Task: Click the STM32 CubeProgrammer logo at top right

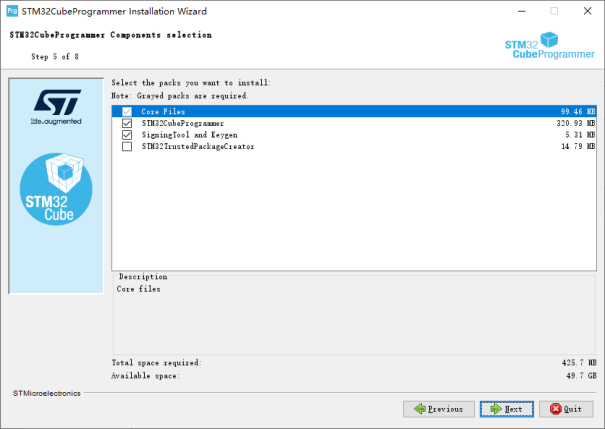Action: [549, 46]
